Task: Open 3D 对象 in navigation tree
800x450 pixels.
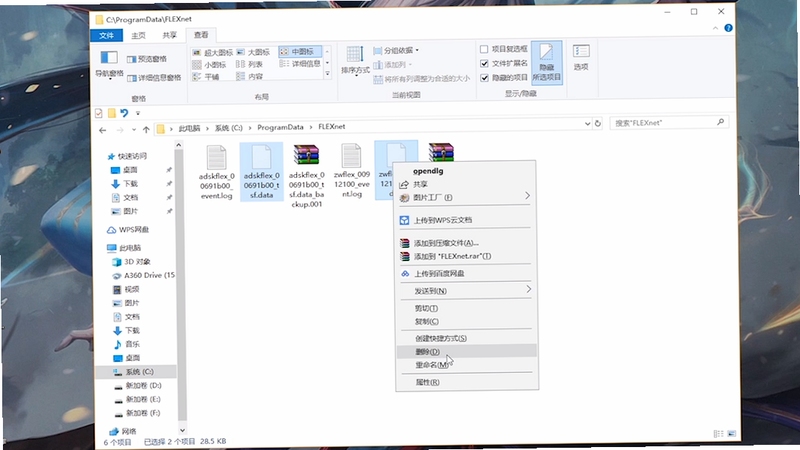Action: (x=131, y=261)
